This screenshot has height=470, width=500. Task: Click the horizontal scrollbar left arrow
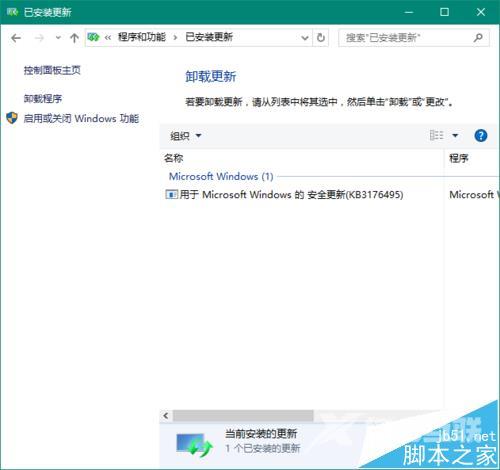click(166, 416)
